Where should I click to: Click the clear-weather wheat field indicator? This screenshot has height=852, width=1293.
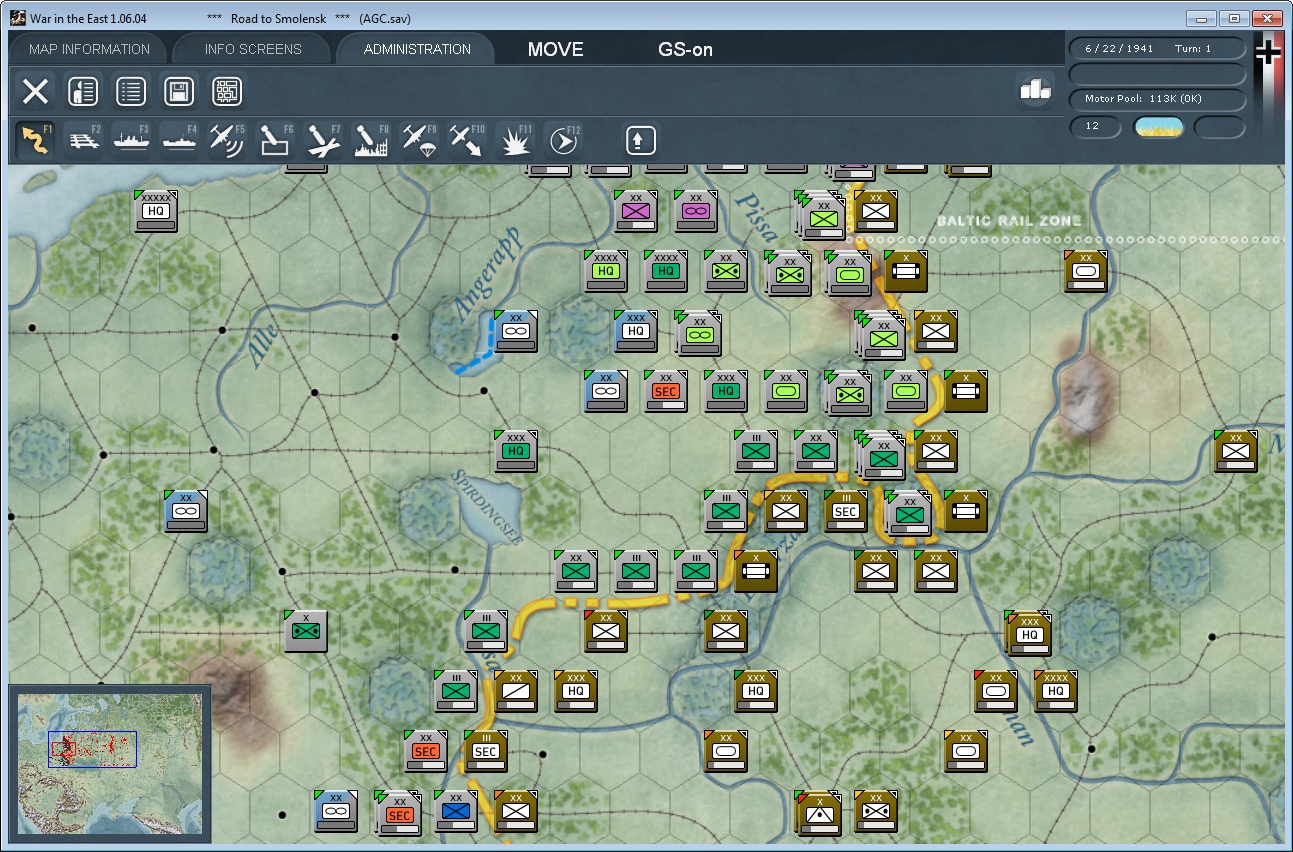pos(1158,127)
